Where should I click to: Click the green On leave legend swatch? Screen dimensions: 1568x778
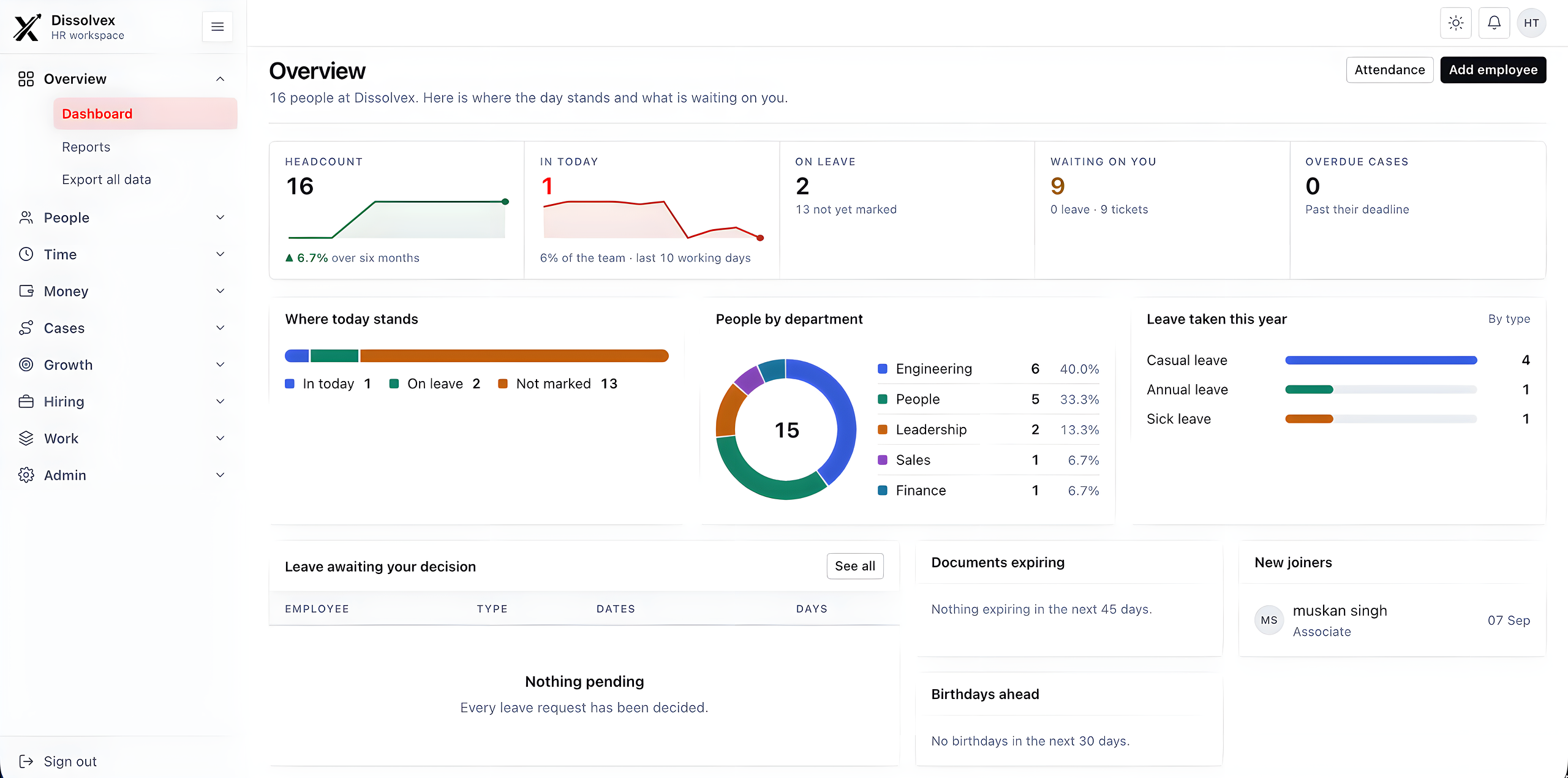(x=394, y=383)
